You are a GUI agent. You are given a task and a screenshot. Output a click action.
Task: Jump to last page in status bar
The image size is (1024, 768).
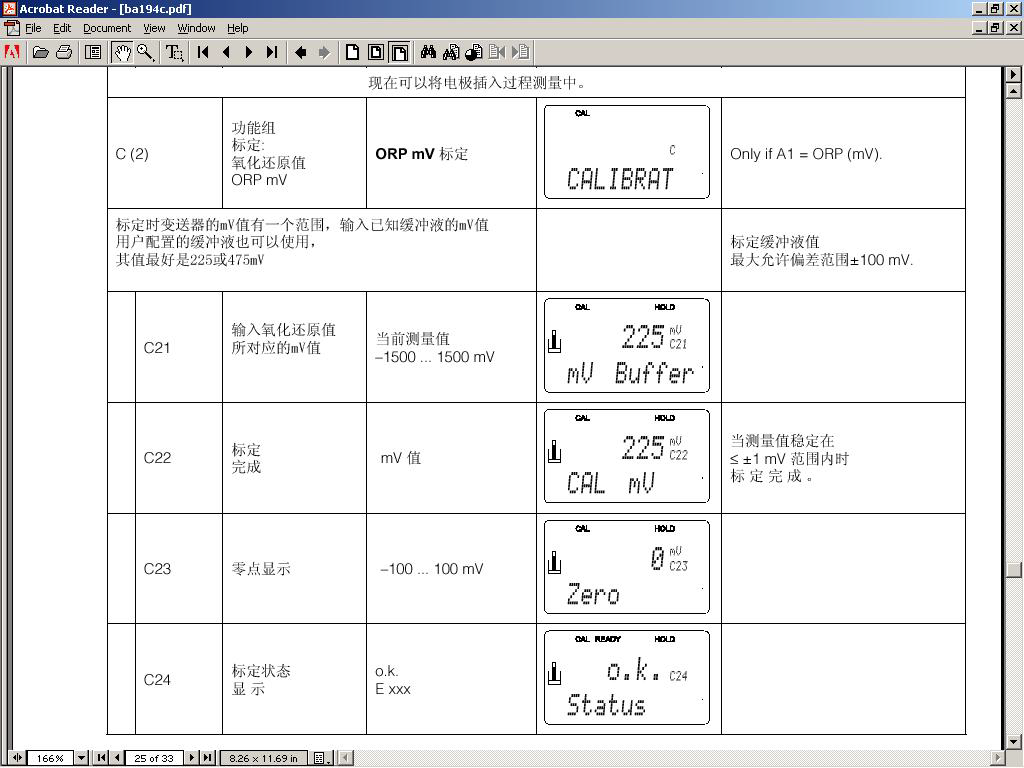[207, 758]
